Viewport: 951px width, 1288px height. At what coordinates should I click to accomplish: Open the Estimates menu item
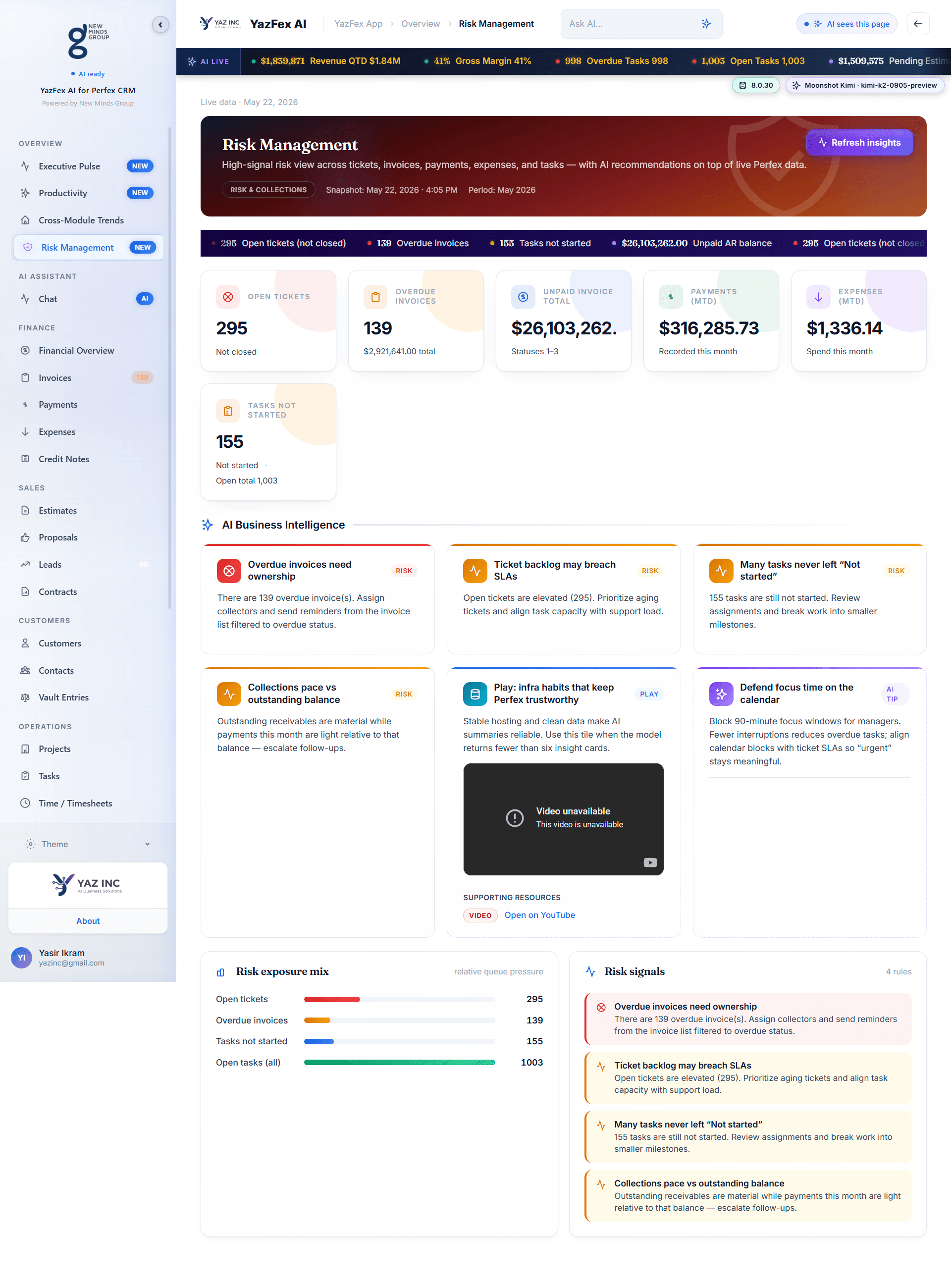[88, 510]
